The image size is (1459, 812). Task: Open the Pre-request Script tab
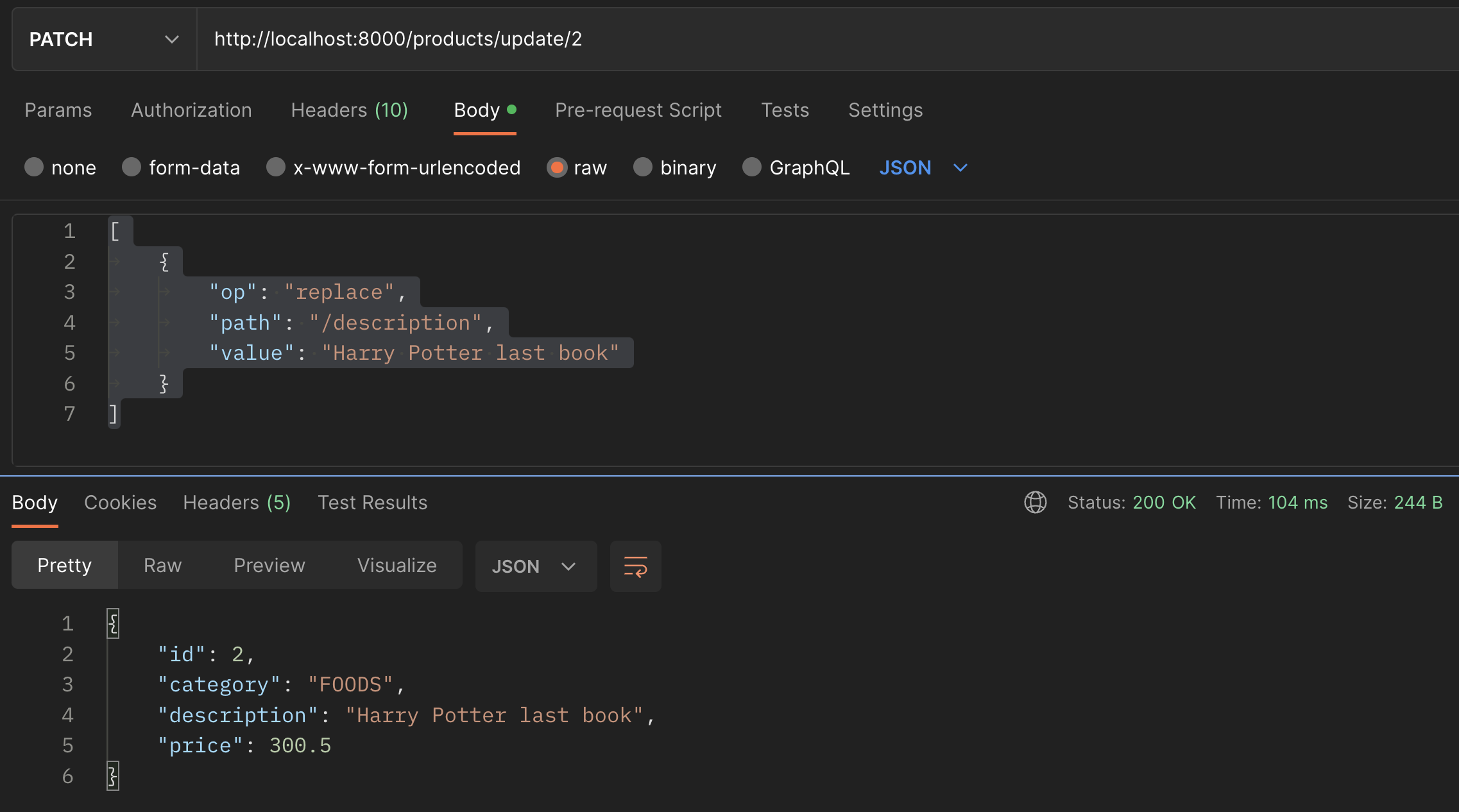(638, 110)
